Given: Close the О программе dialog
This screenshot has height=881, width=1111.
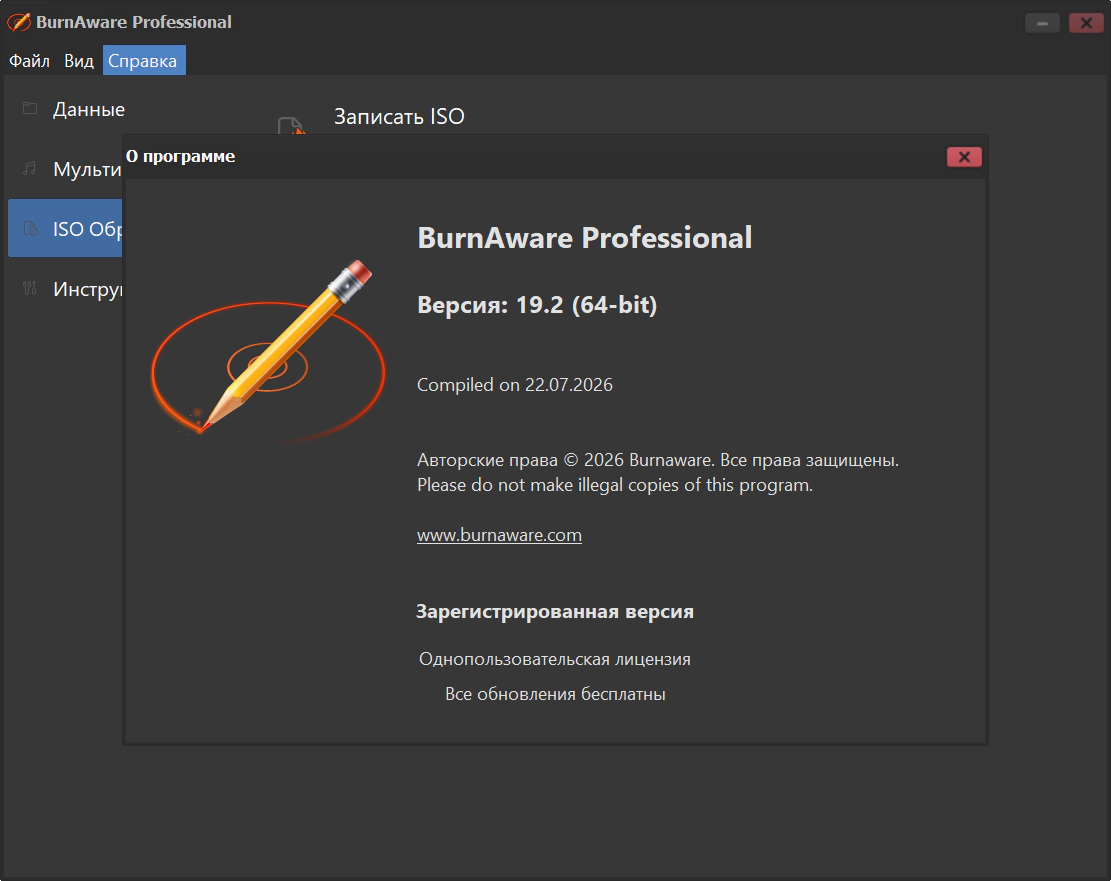Looking at the screenshot, I should tap(964, 157).
